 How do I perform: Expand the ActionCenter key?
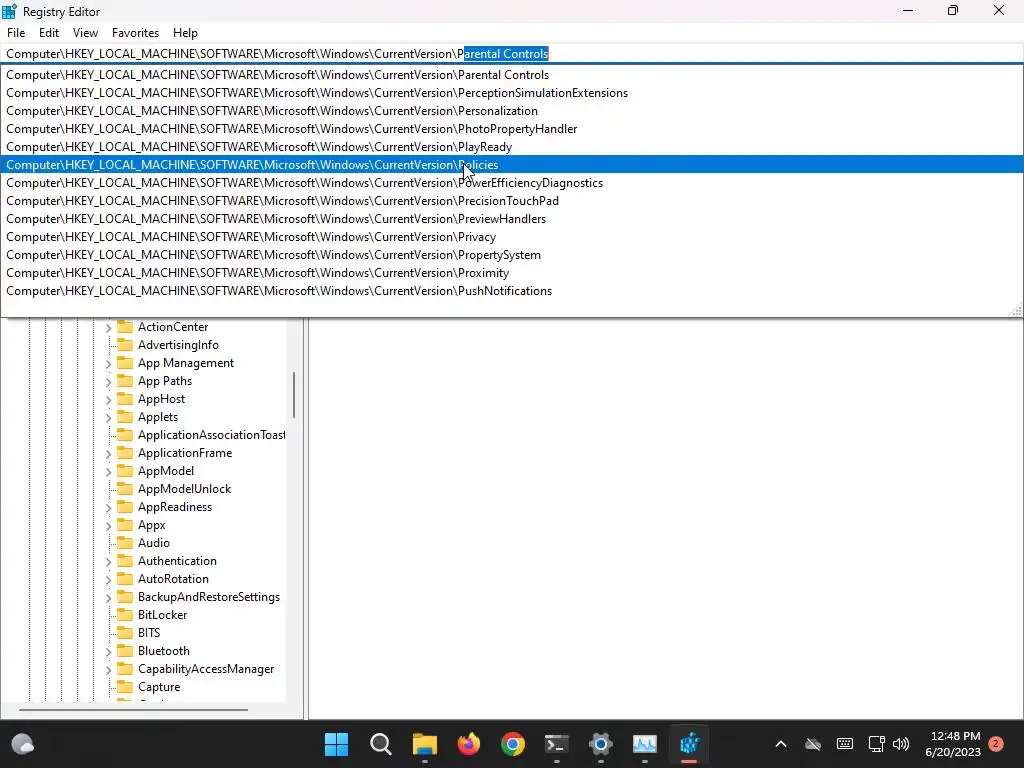tap(108, 327)
